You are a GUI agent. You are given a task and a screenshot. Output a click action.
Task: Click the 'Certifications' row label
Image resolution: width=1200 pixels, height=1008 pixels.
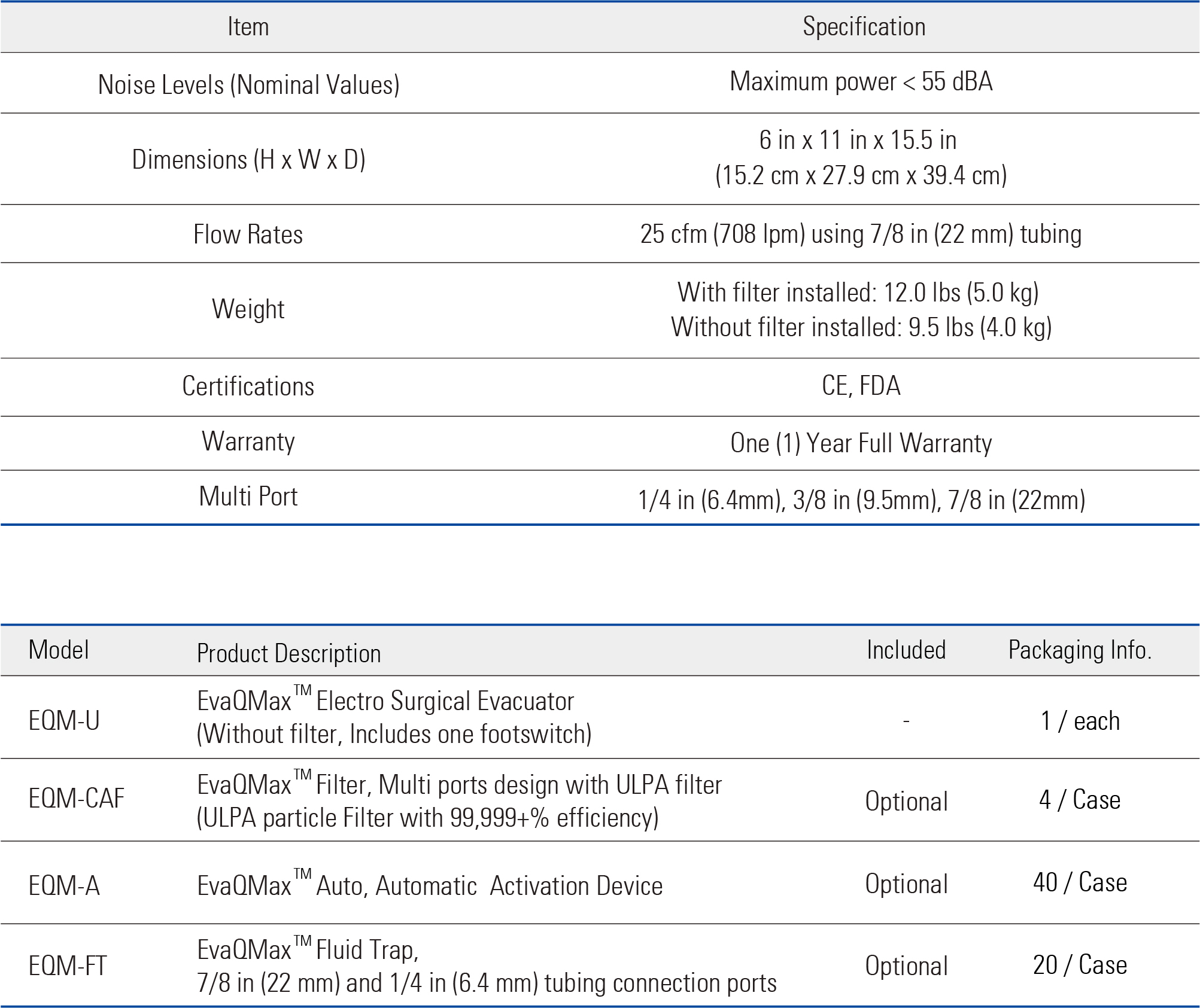pos(248,386)
